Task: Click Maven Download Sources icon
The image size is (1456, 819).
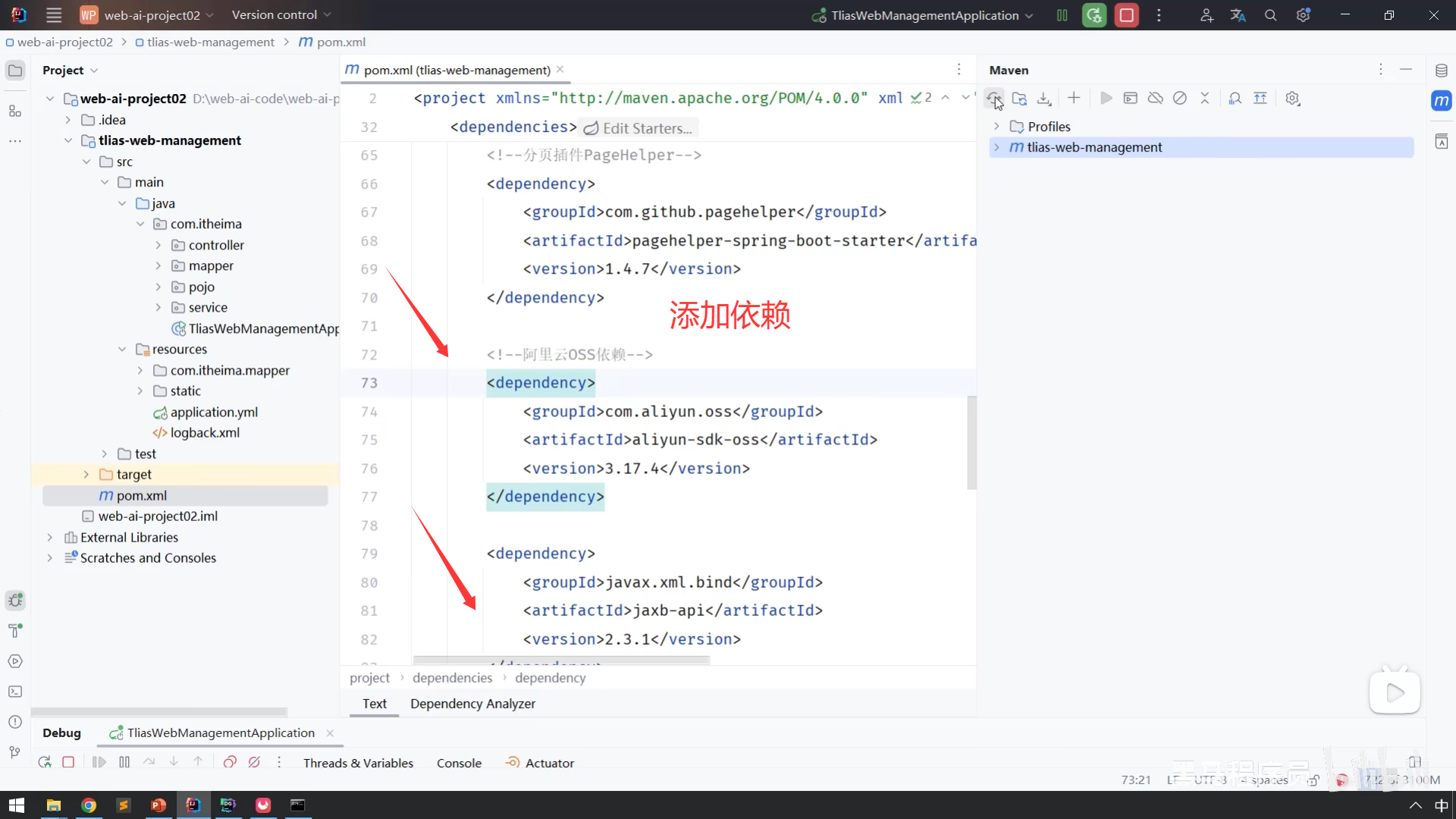Action: [x=1044, y=99]
